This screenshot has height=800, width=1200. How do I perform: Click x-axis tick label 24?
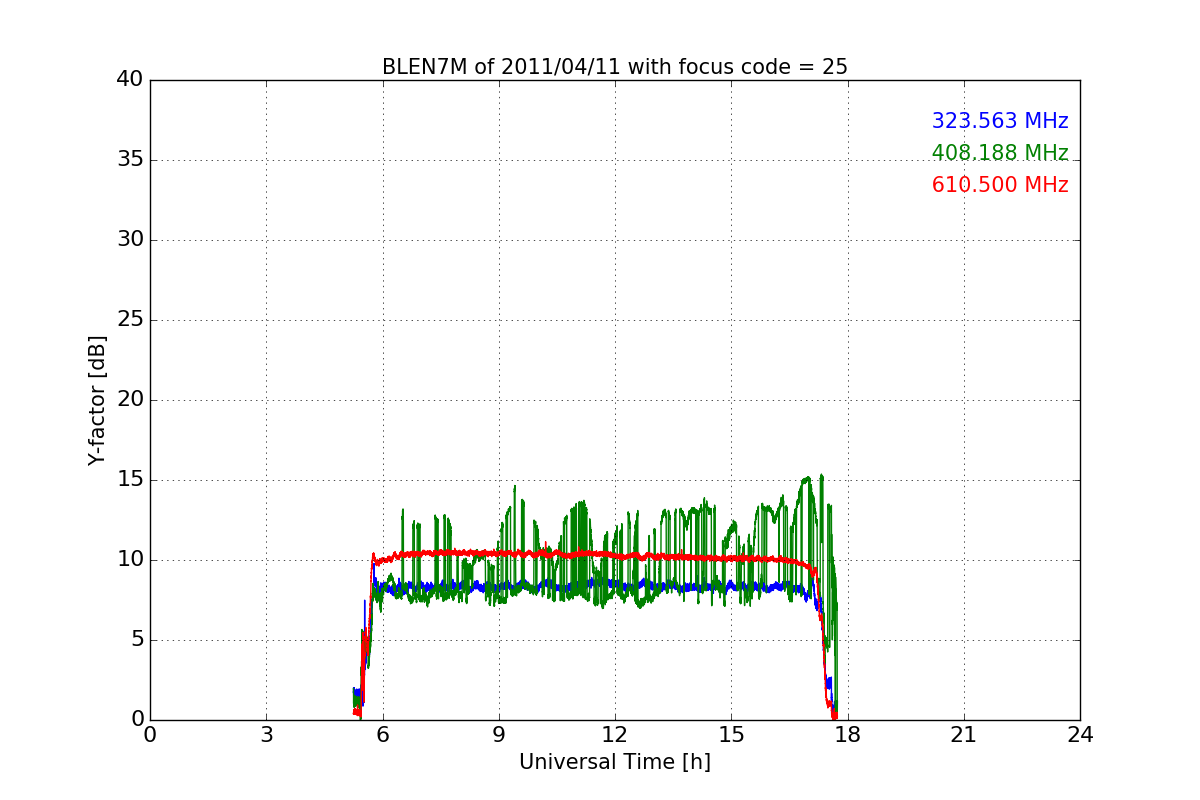[x=1080, y=735]
